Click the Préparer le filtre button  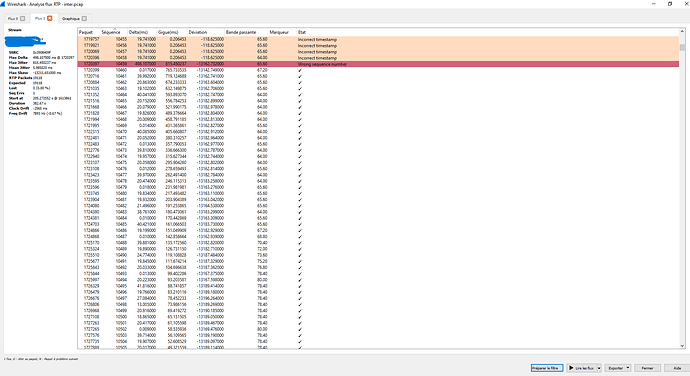coord(547,368)
